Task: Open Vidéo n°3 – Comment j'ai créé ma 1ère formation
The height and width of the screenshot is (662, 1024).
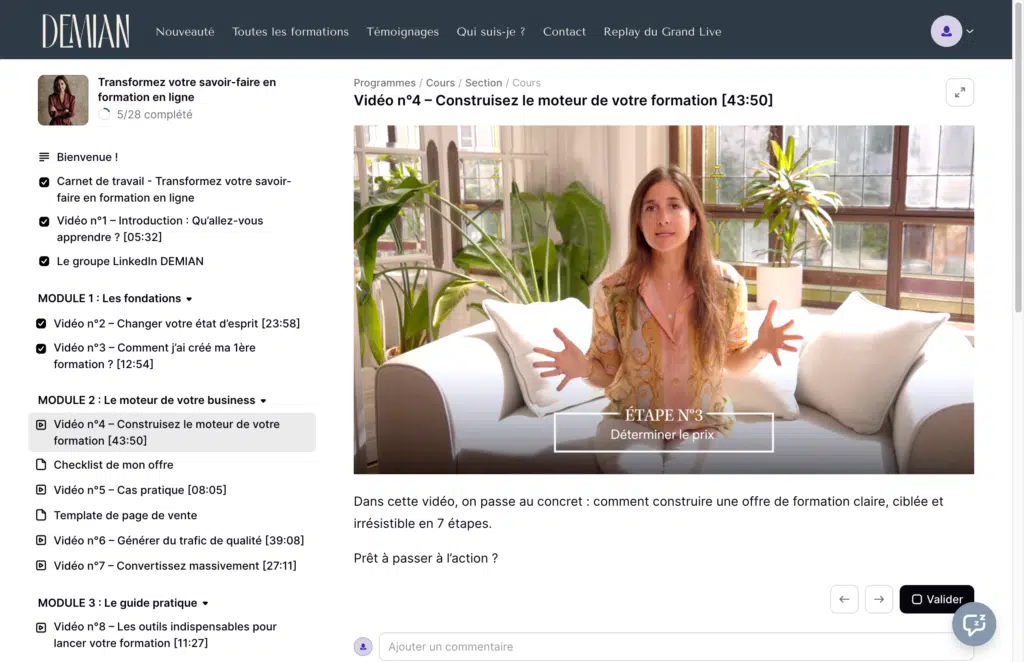Action: click(154, 356)
